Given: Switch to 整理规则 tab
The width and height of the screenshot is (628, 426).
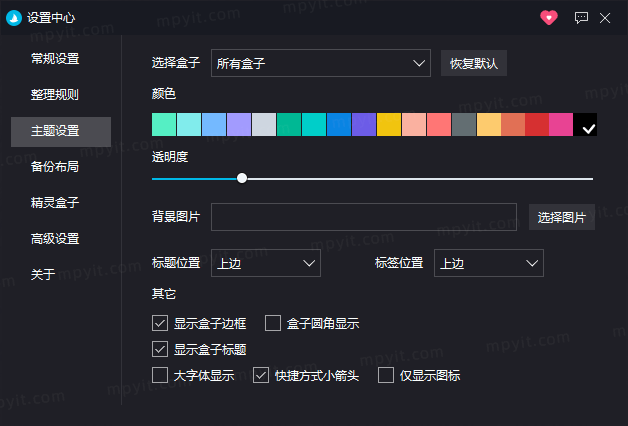Looking at the screenshot, I should (x=55, y=95).
